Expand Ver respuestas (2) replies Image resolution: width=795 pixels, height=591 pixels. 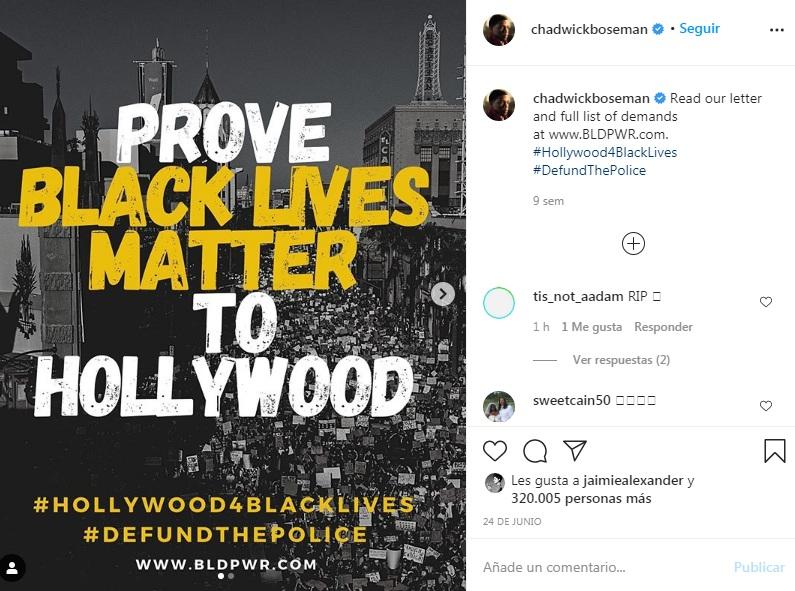tap(621, 360)
